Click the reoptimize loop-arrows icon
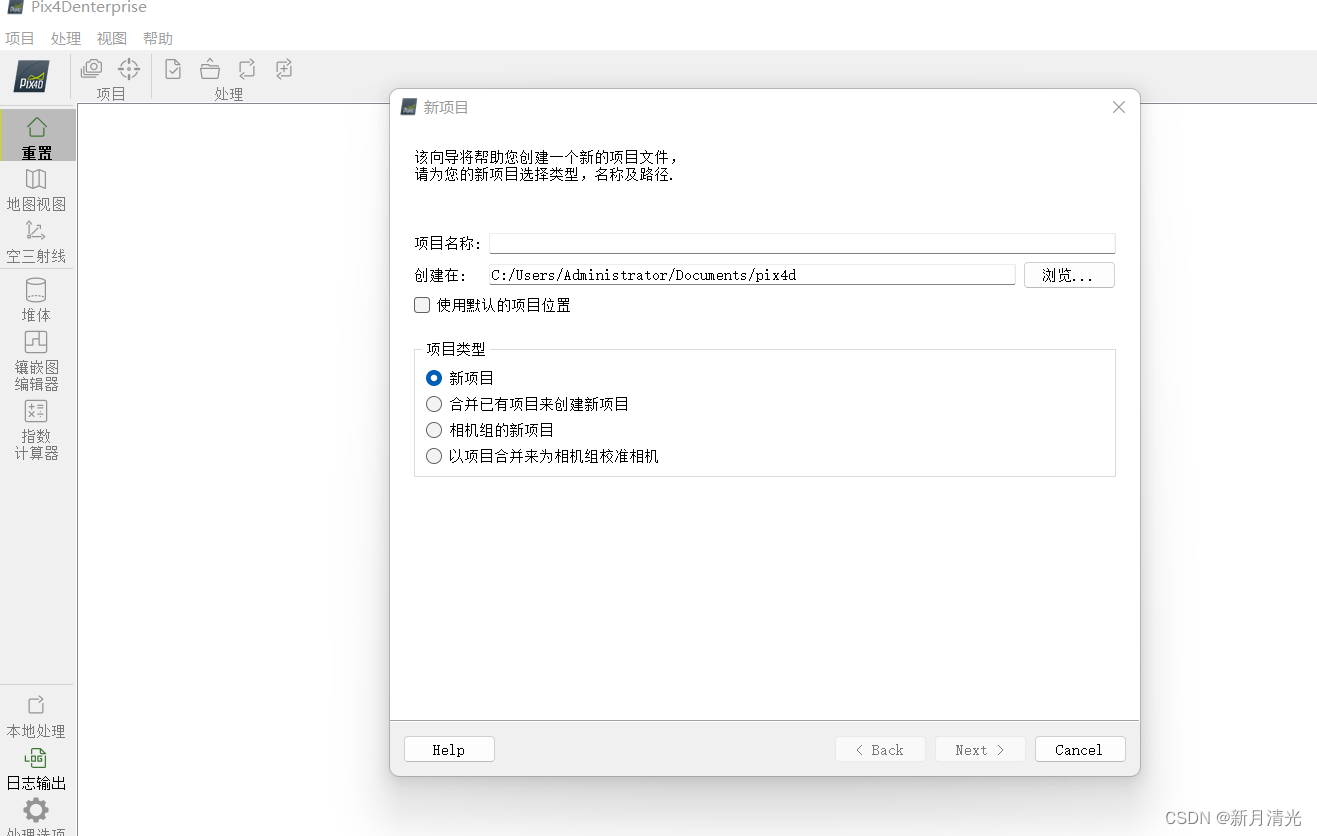The width and height of the screenshot is (1317, 836). [x=247, y=69]
